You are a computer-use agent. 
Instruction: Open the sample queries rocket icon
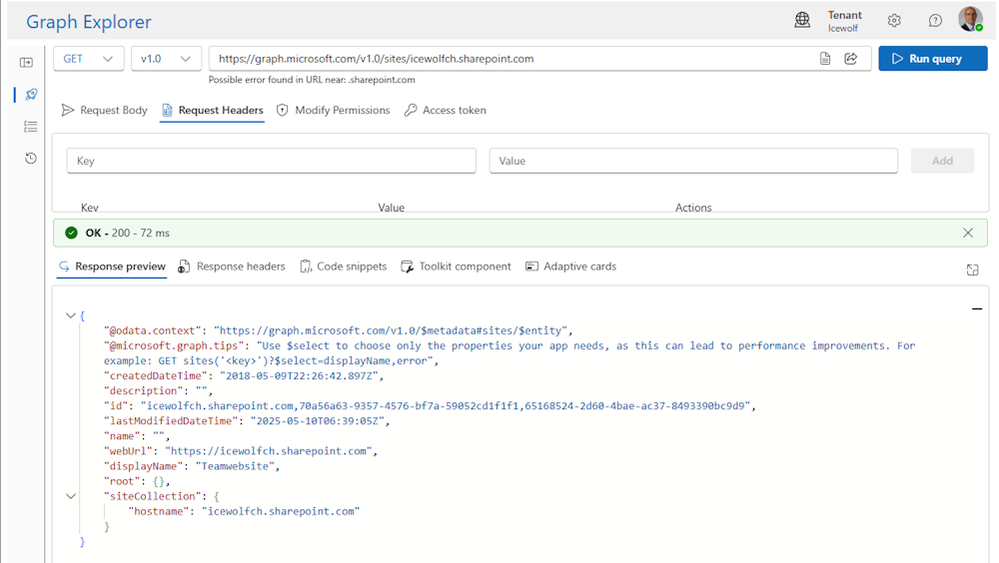[x=31, y=94]
